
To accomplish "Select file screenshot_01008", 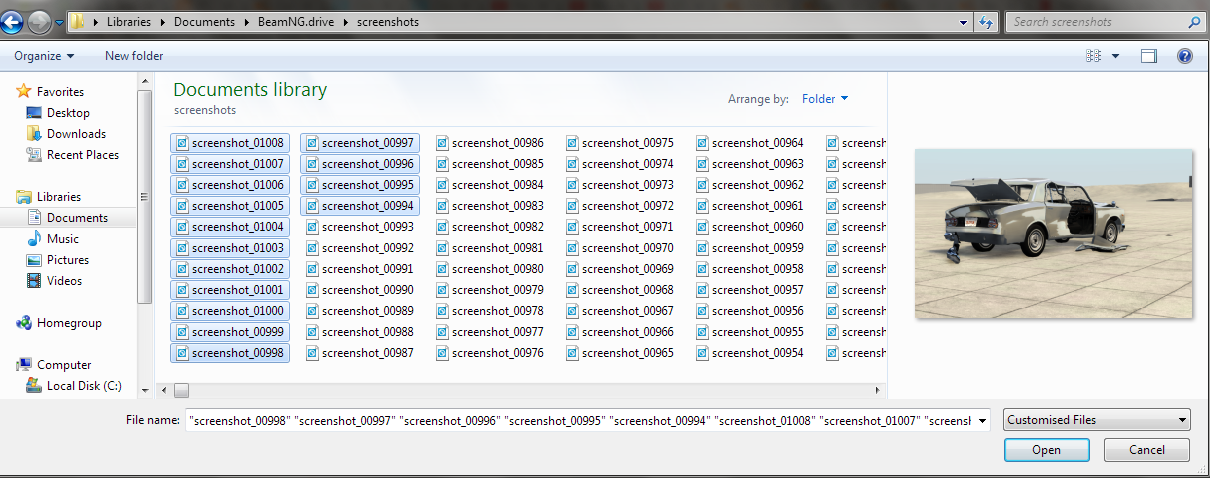I will tap(230, 143).
